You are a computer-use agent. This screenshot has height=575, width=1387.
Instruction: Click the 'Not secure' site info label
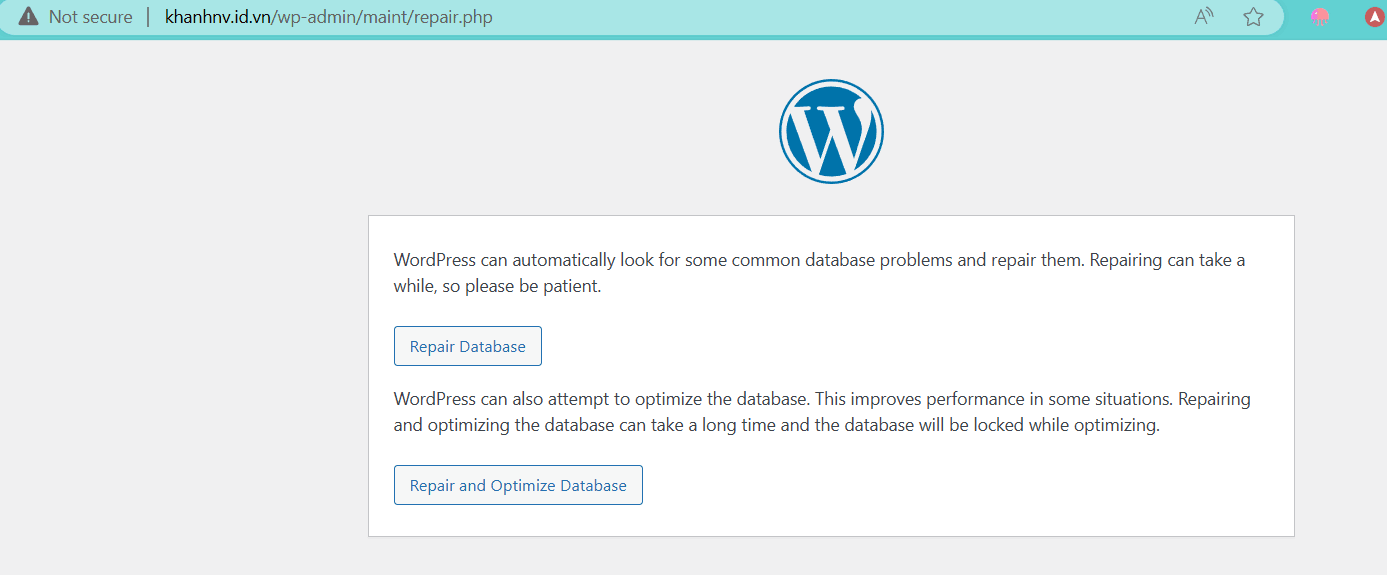(90, 17)
